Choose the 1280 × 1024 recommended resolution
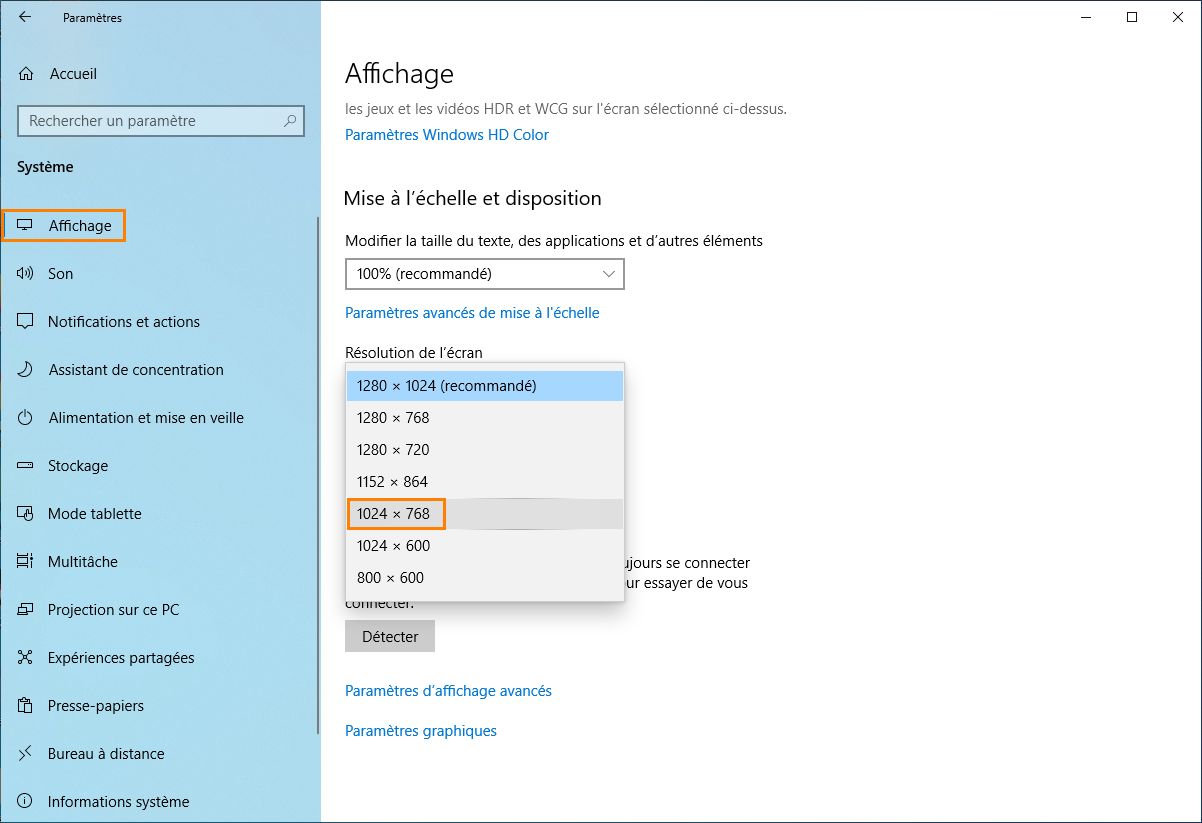The height and width of the screenshot is (823, 1202). [x=445, y=385]
